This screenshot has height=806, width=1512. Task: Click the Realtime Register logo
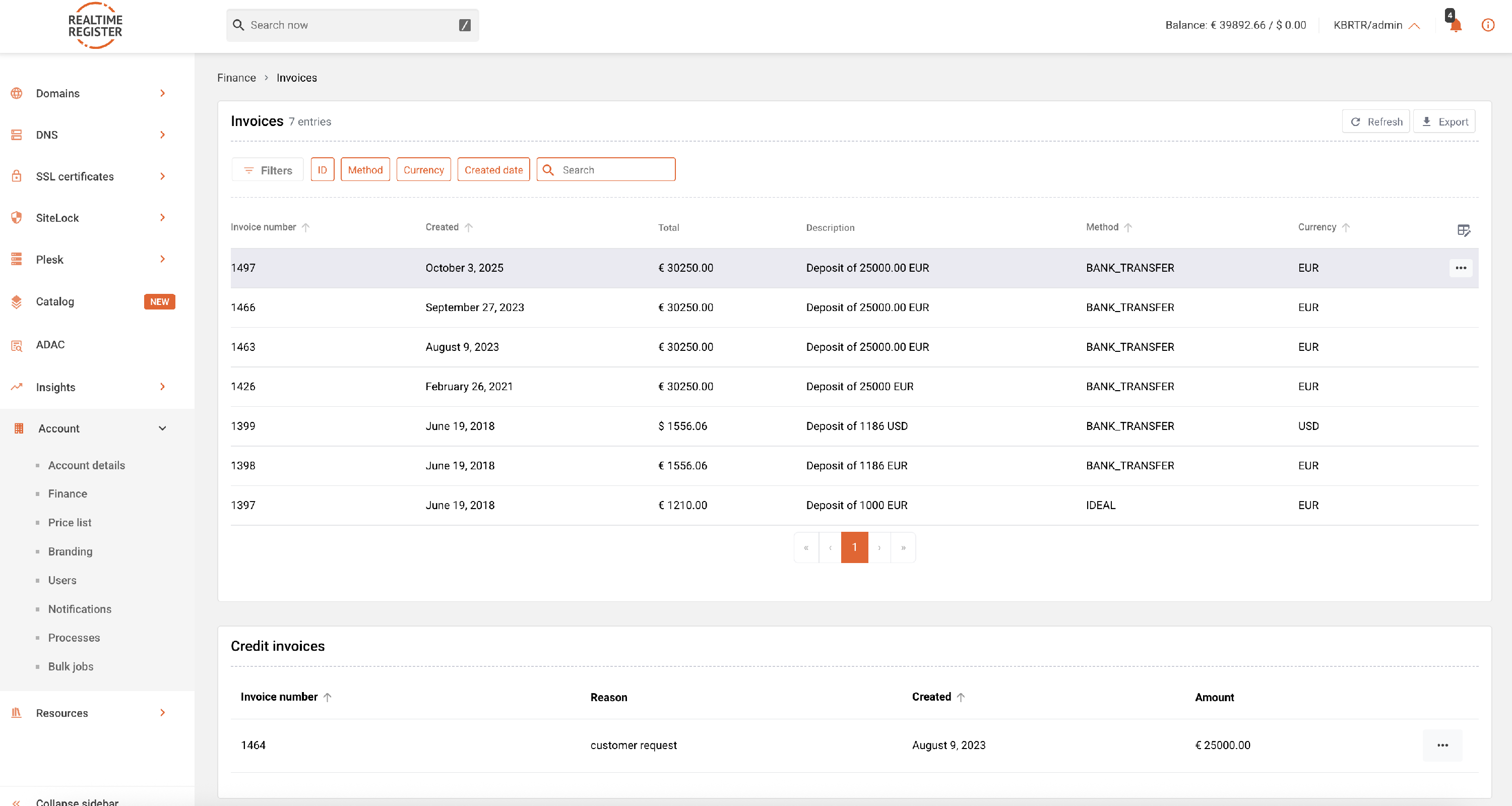95,26
